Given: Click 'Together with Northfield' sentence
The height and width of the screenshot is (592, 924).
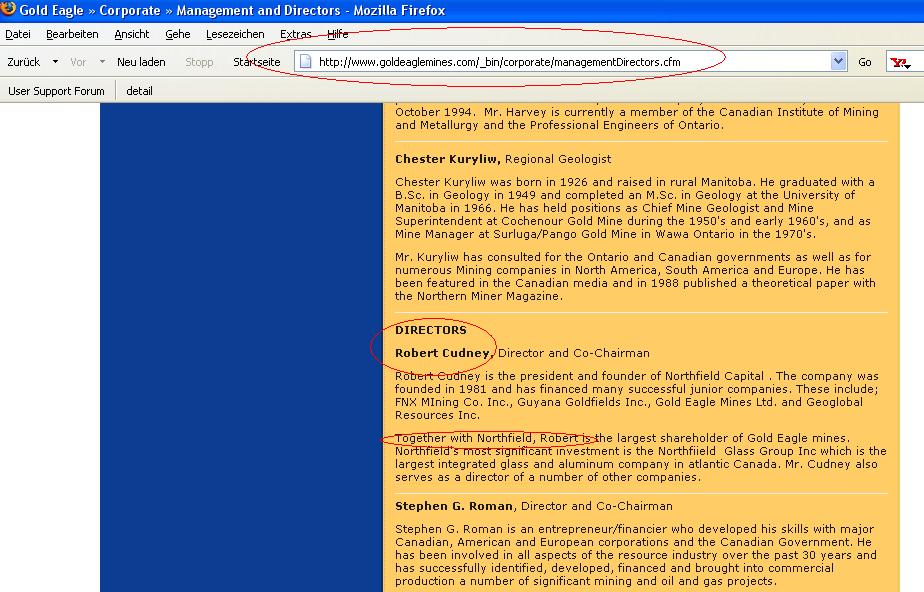Looking at the screenshot, I should click(x=622, y=438).
